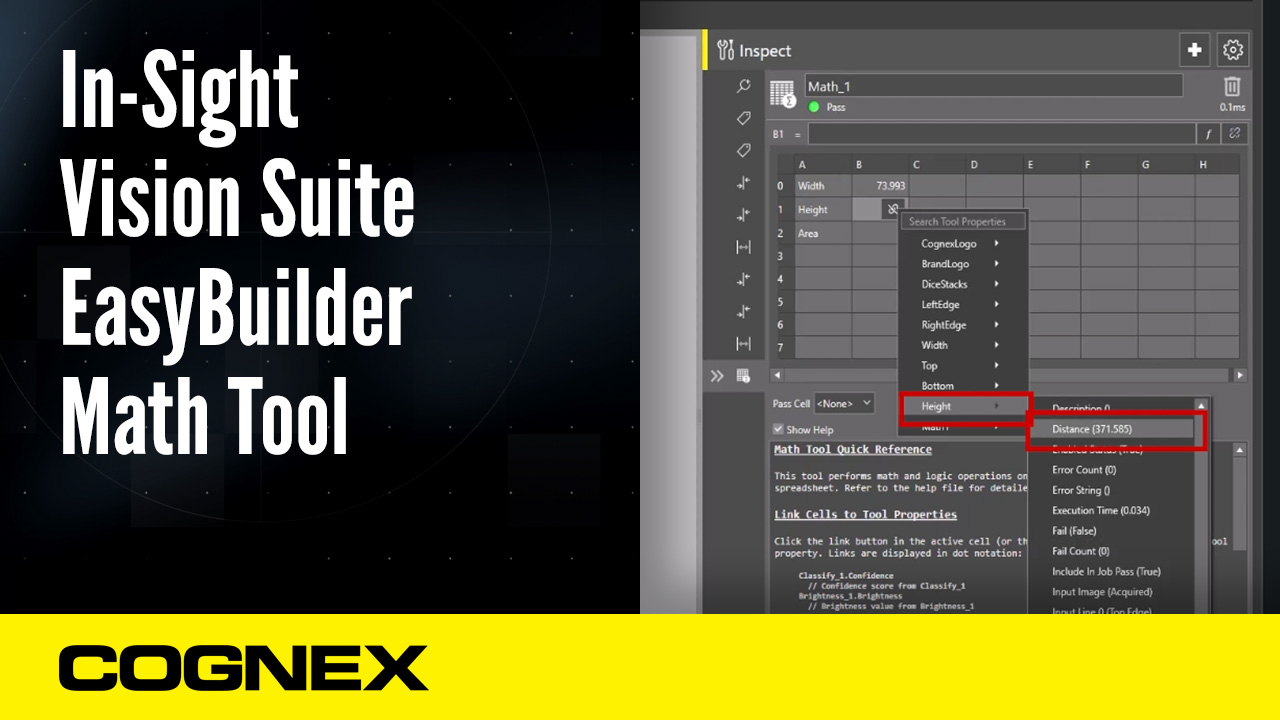
Task: Click column header F
Action: (1109, 165)
